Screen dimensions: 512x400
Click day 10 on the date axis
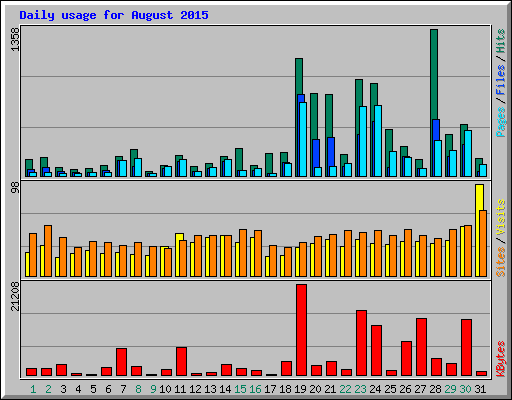click(x=165, y=389)
